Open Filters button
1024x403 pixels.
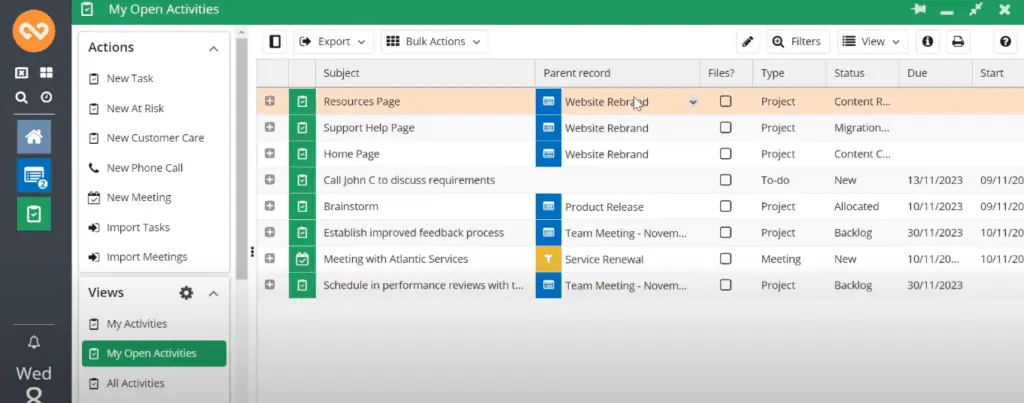tap(798, 42)
